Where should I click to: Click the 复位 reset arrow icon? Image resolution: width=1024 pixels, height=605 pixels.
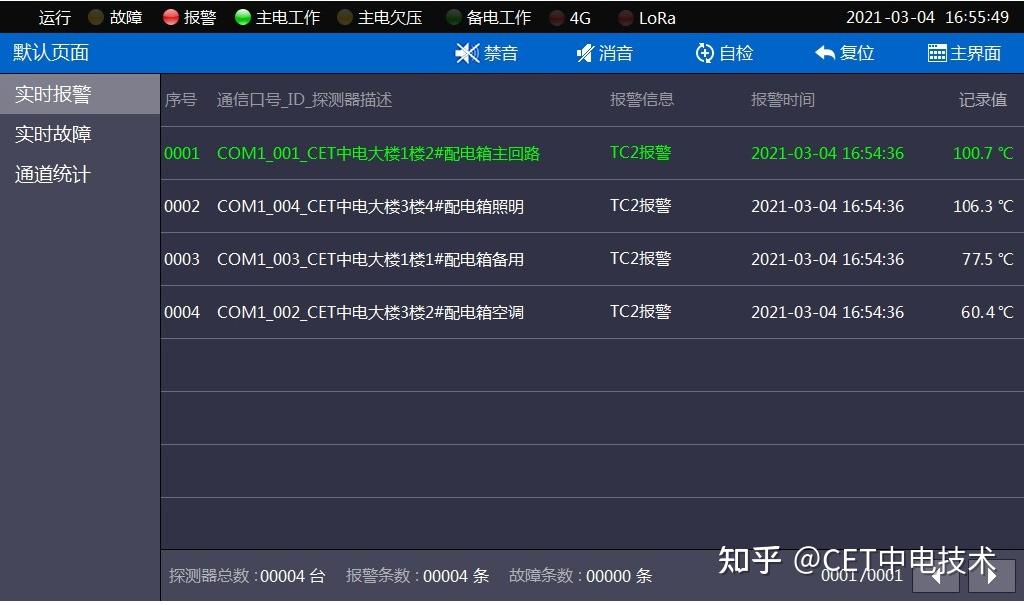825,54
